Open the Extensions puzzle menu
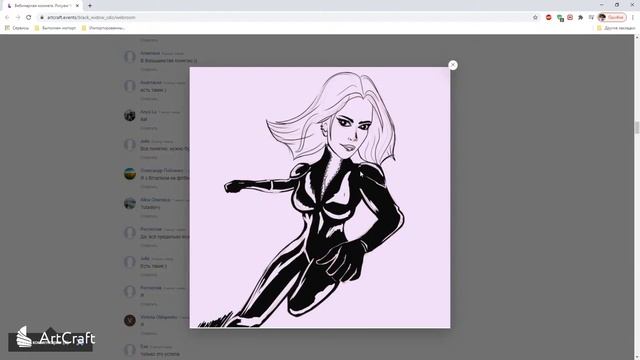The image size is (640, 360). tap(580, 17)
